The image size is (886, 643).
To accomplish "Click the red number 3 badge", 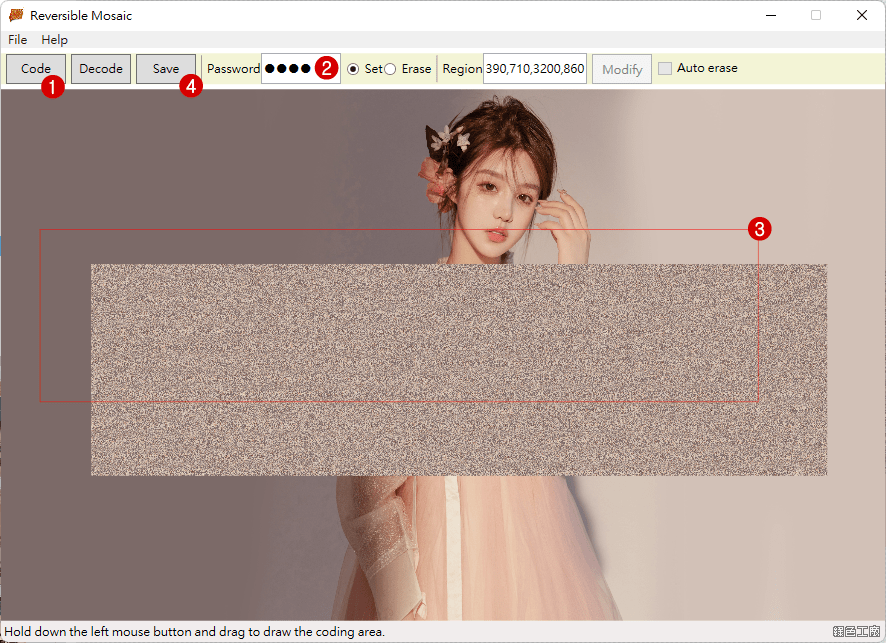I will 760,229.
